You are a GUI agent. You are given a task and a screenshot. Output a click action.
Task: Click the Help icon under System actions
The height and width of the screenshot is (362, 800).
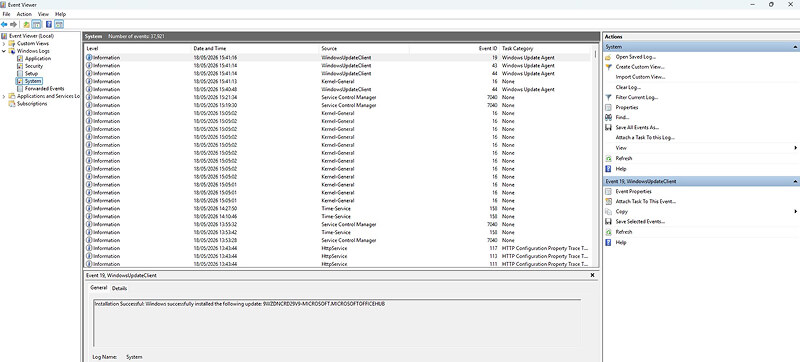(x=608, y=169)
